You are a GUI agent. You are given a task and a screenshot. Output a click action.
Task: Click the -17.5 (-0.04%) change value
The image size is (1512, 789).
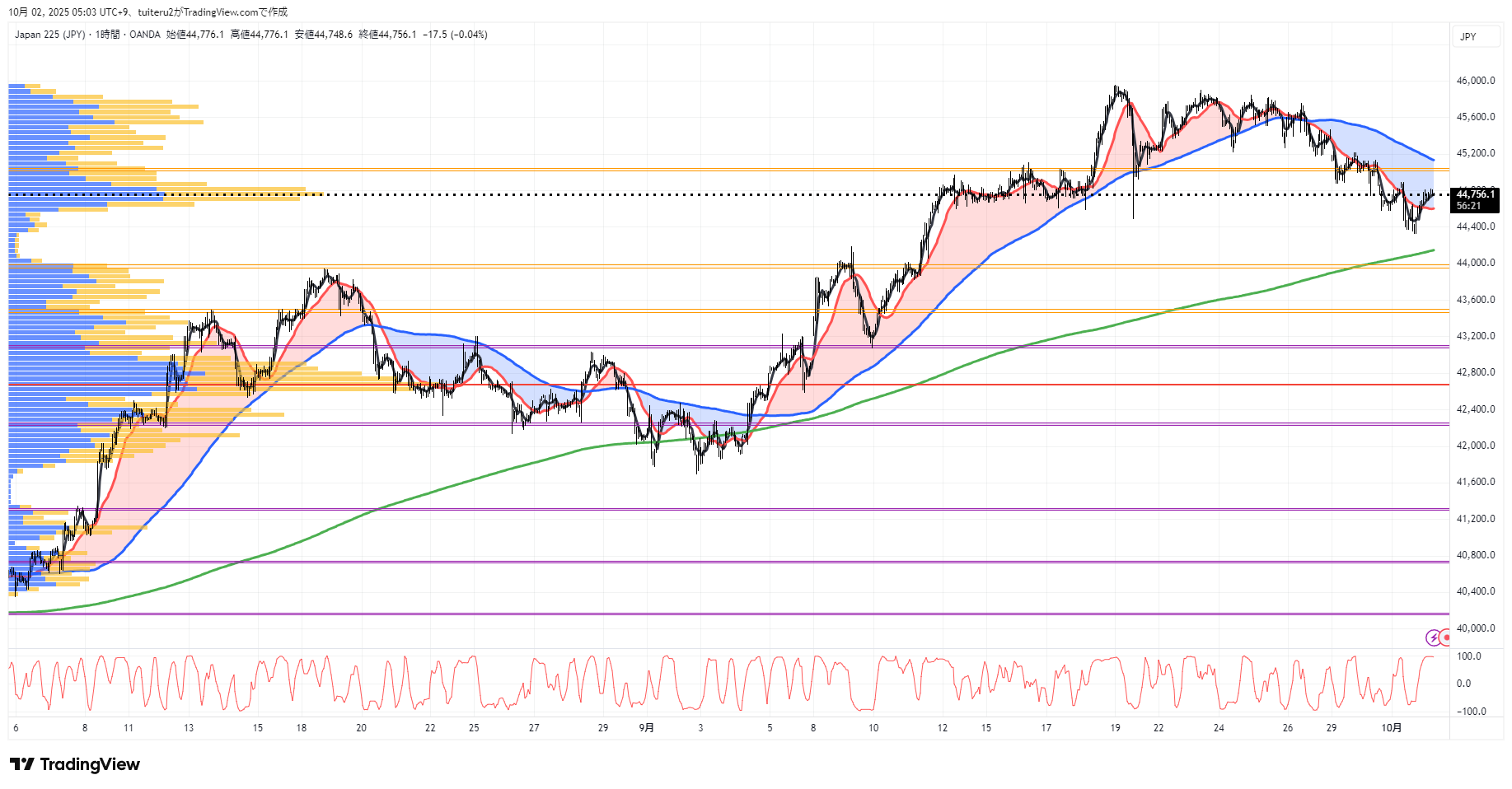(455, 35)
